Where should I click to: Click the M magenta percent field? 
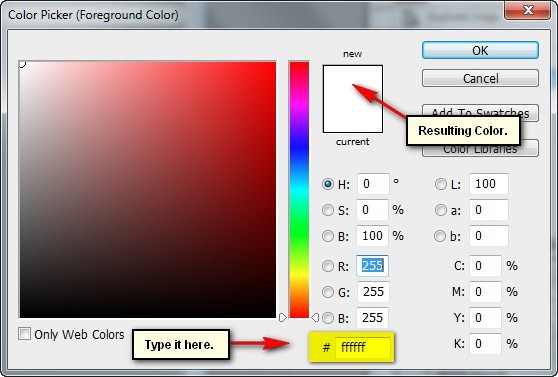pyautogui.click(x=485, y=292)
